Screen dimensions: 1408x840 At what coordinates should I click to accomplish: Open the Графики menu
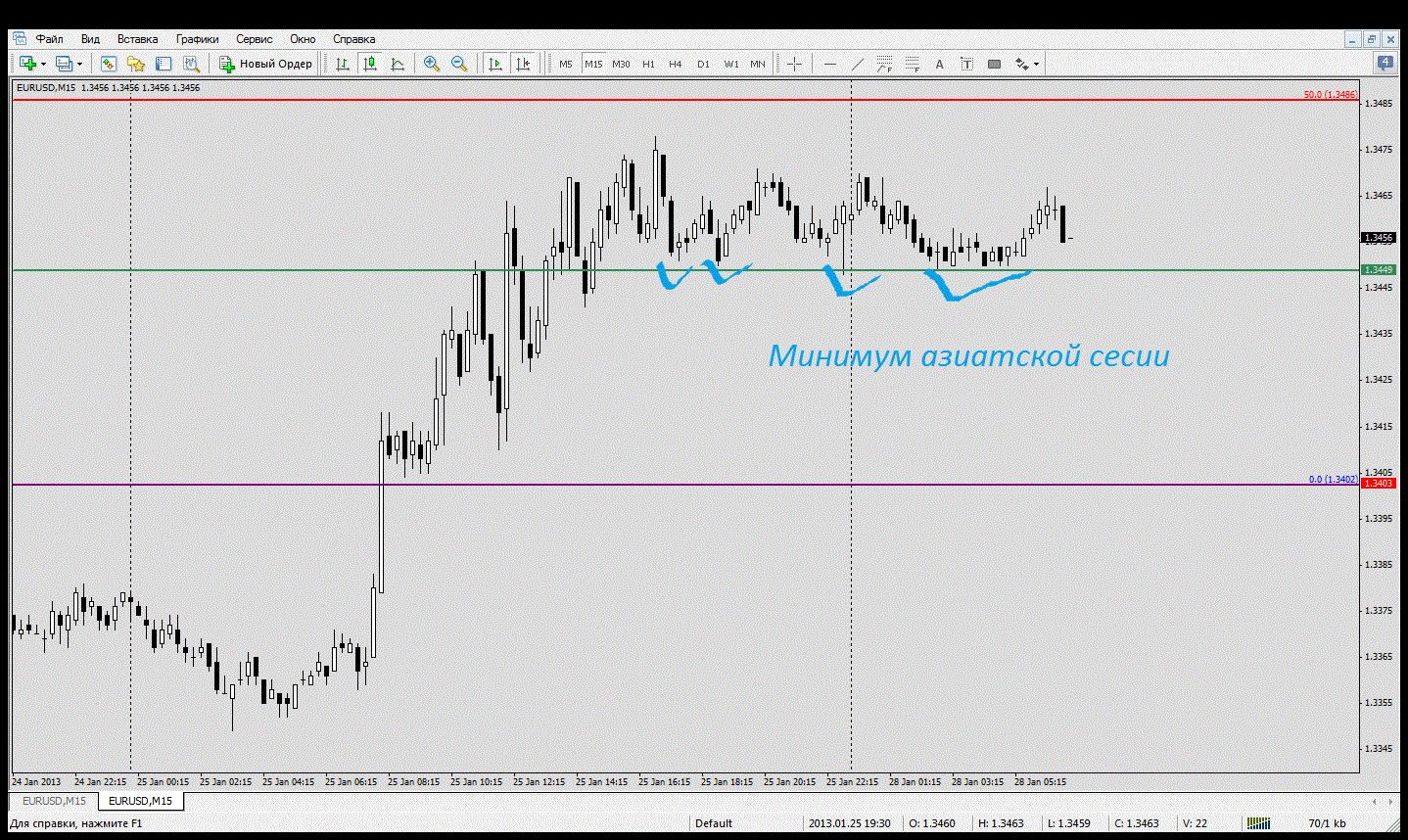(x=197, y=39)
